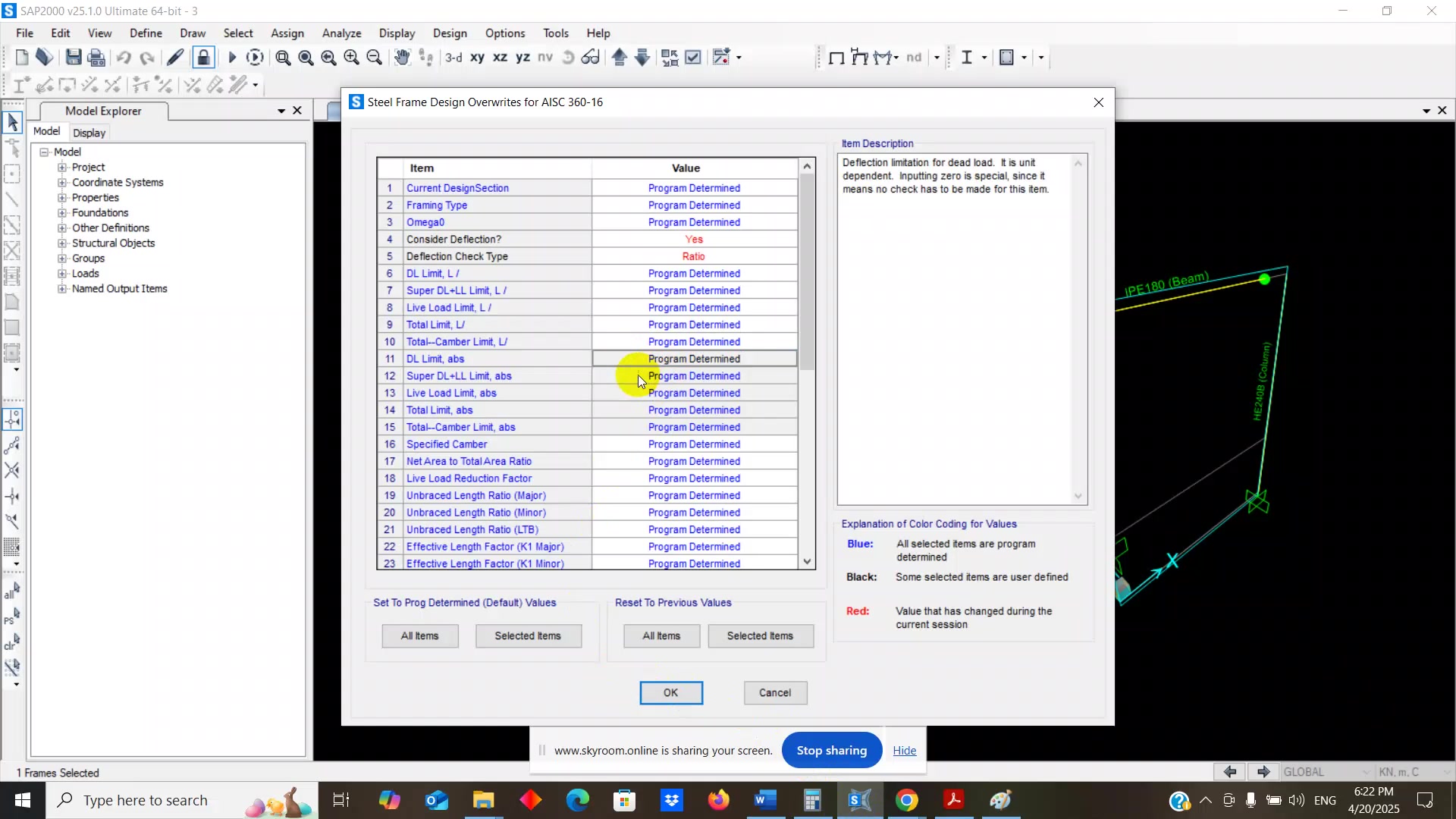
Task: Open the Chrome icon on the taskbar
Action: [907, 800]
